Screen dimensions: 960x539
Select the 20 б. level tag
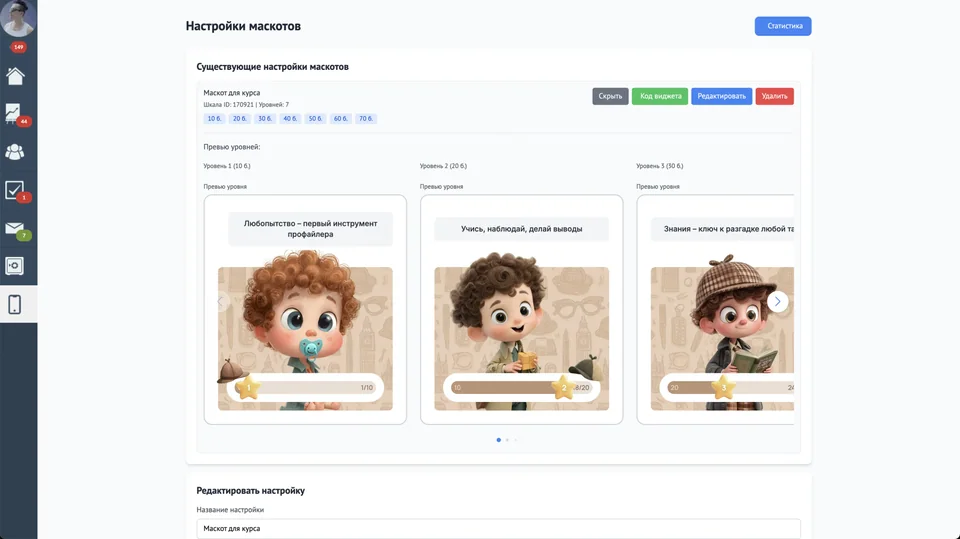tap(239, 118)
